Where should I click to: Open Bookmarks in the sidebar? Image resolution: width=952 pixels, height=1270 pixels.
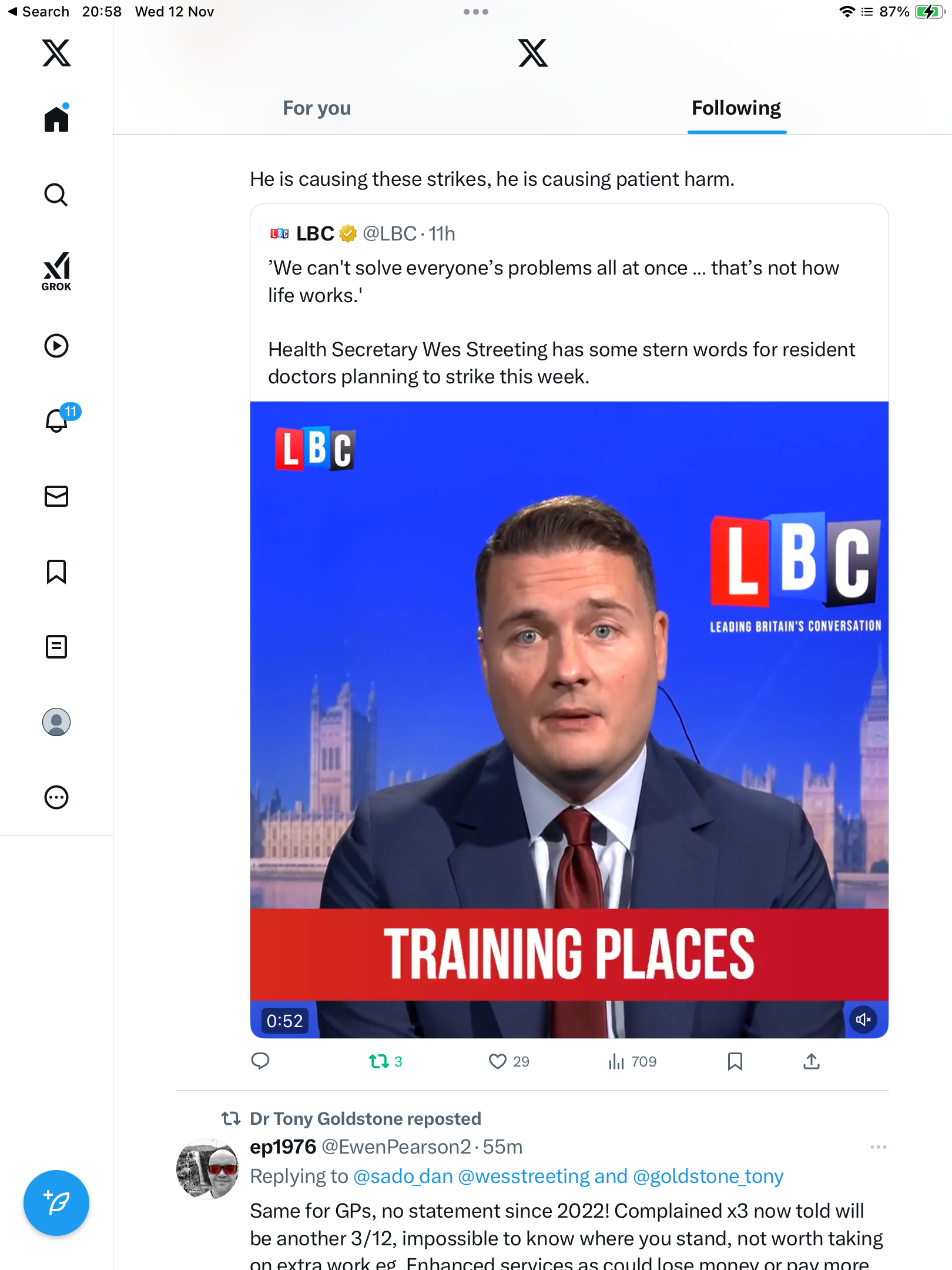tap(56, 571)
